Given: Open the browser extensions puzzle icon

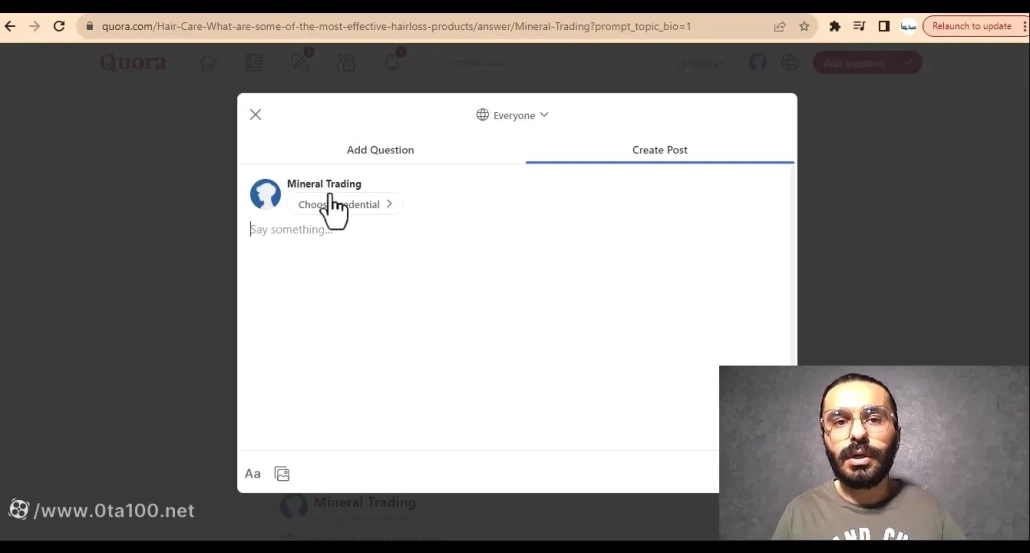Looking at the screenshot, I should point(835,26).
